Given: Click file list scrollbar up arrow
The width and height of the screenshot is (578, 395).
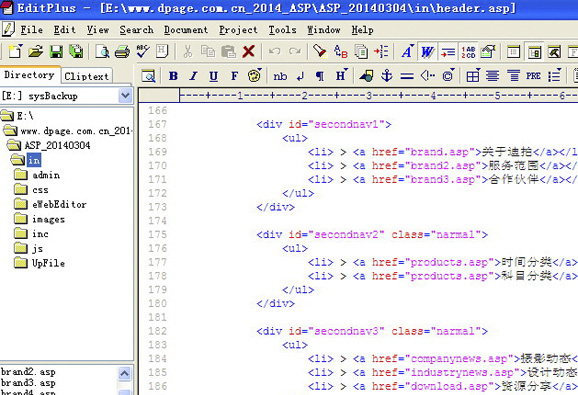Looking at the screenshot, I should click(125, 373).
